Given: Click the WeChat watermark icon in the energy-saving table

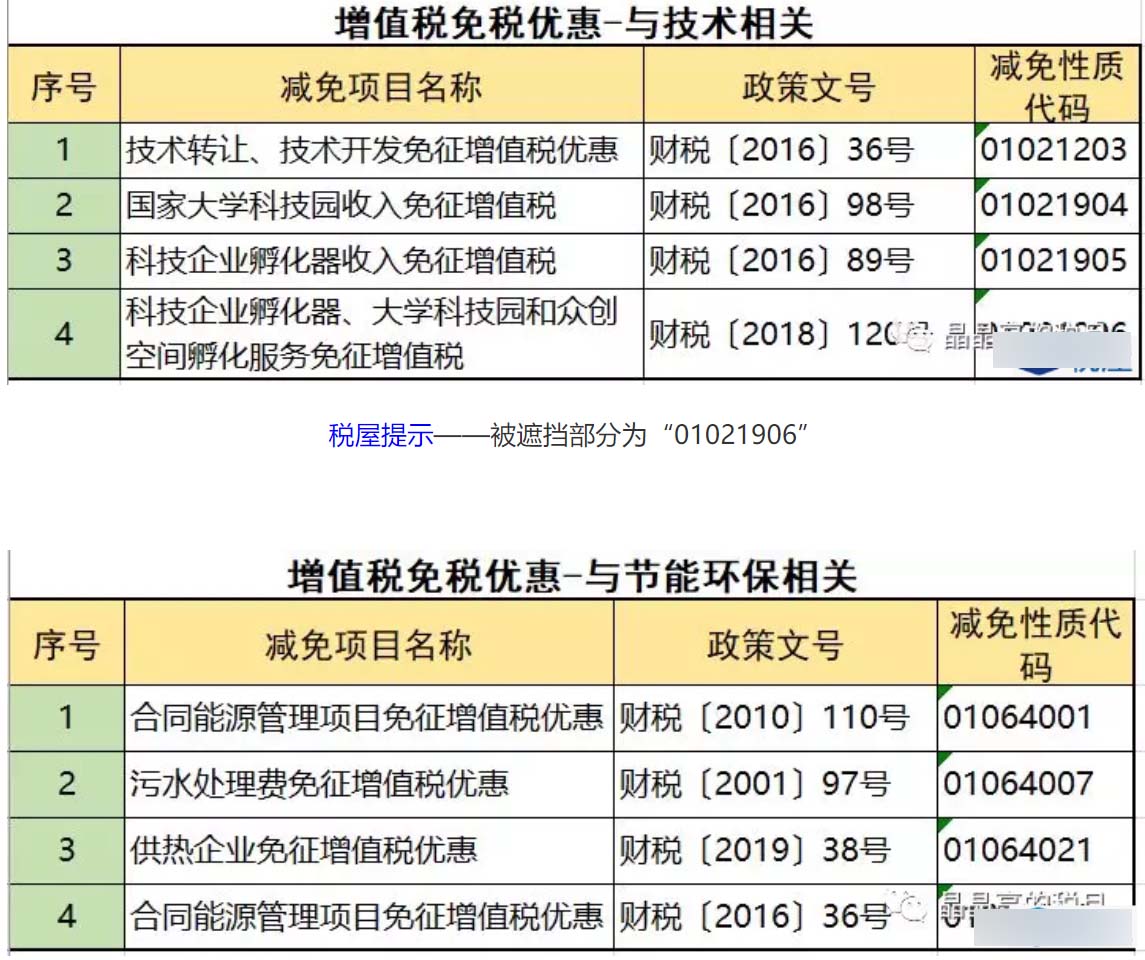Looking at the screenshot, I should (912, 909).
